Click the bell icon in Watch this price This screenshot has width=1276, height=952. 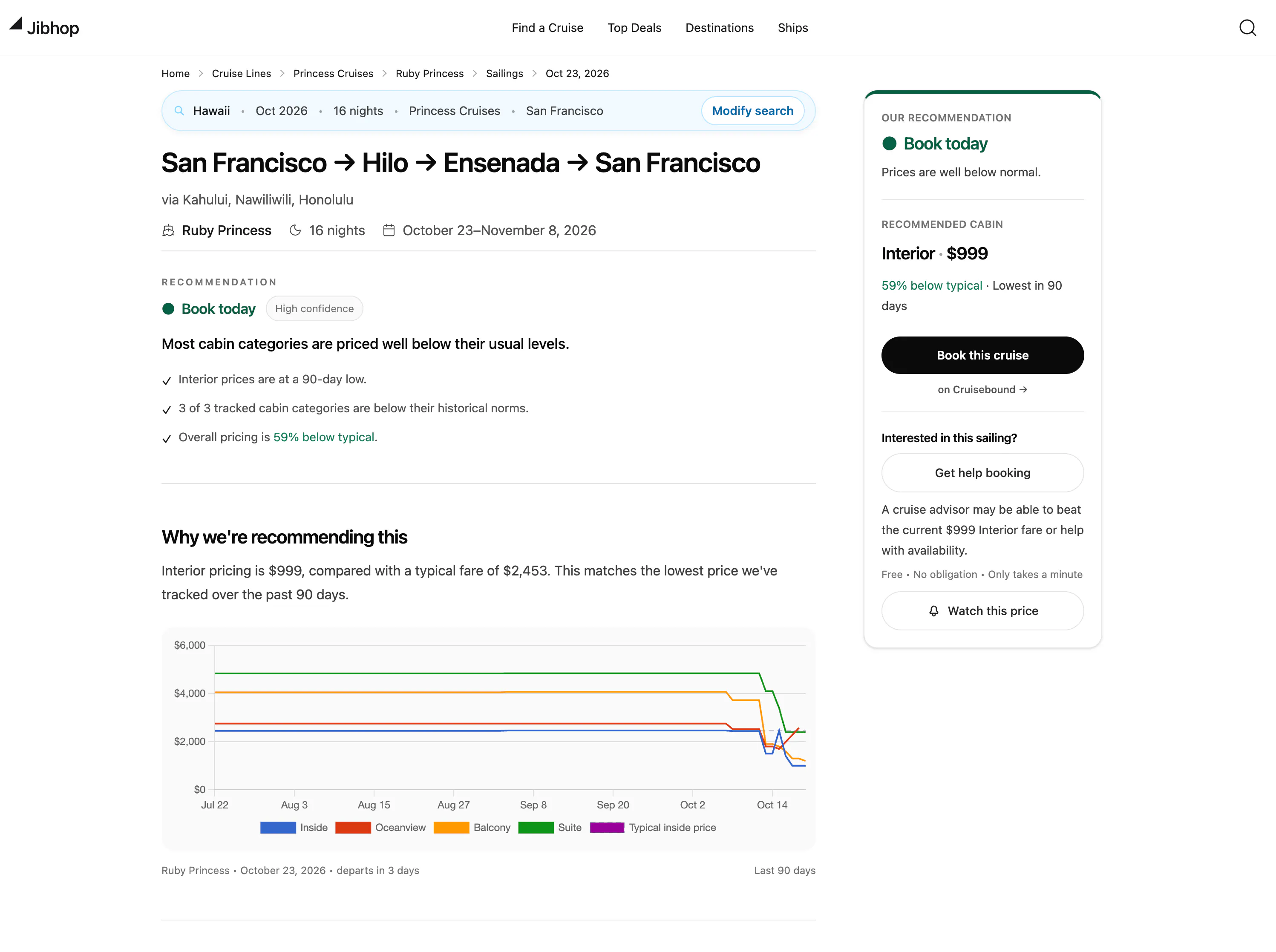(x=933, y=611)
